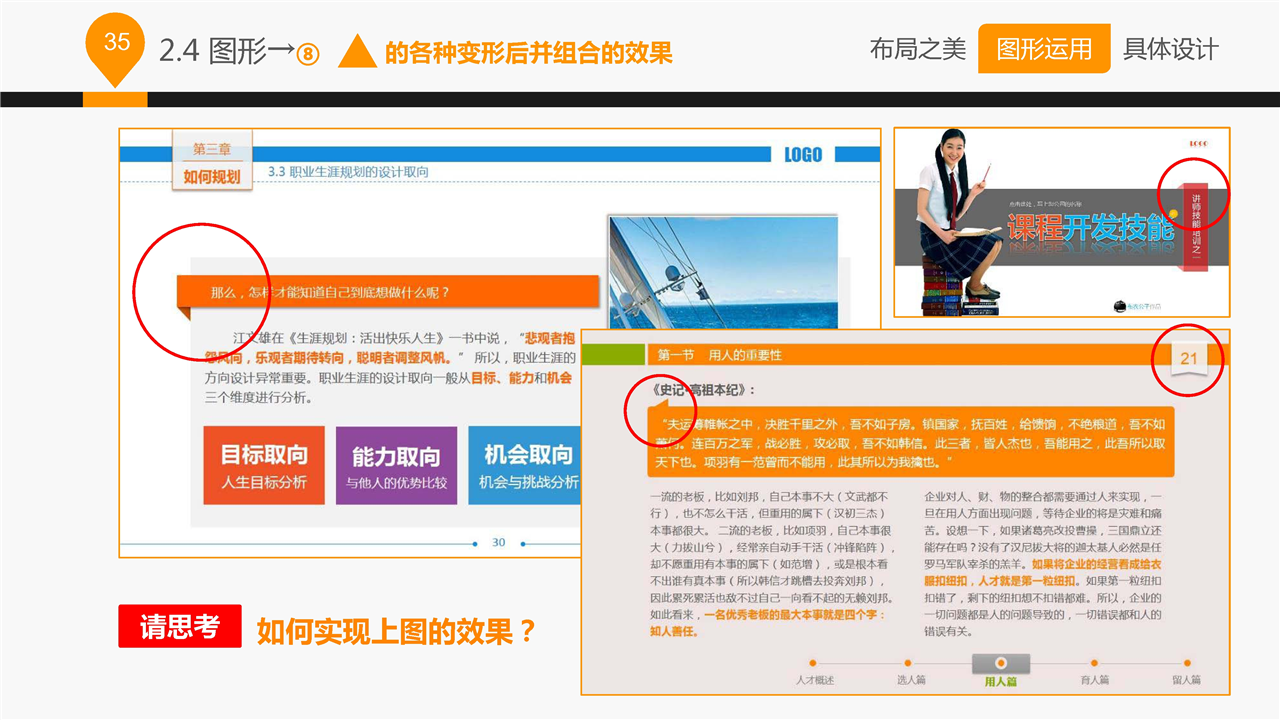Viewport: 1280px width, 720px height.
Task: Select the 选人篇 timeline marker
Action: pos(908,663)
